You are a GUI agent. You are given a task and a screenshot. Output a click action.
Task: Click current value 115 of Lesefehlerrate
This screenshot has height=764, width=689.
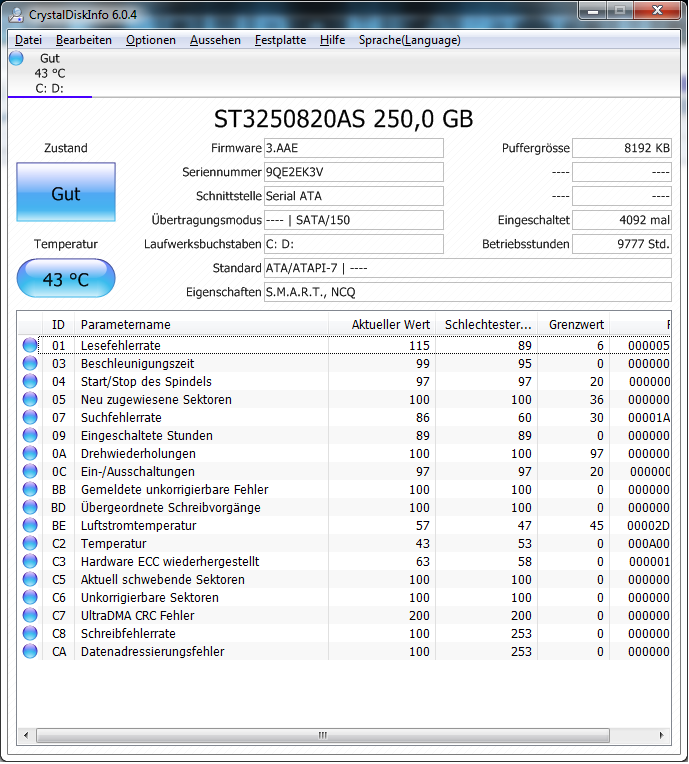[x=419, y=345]
